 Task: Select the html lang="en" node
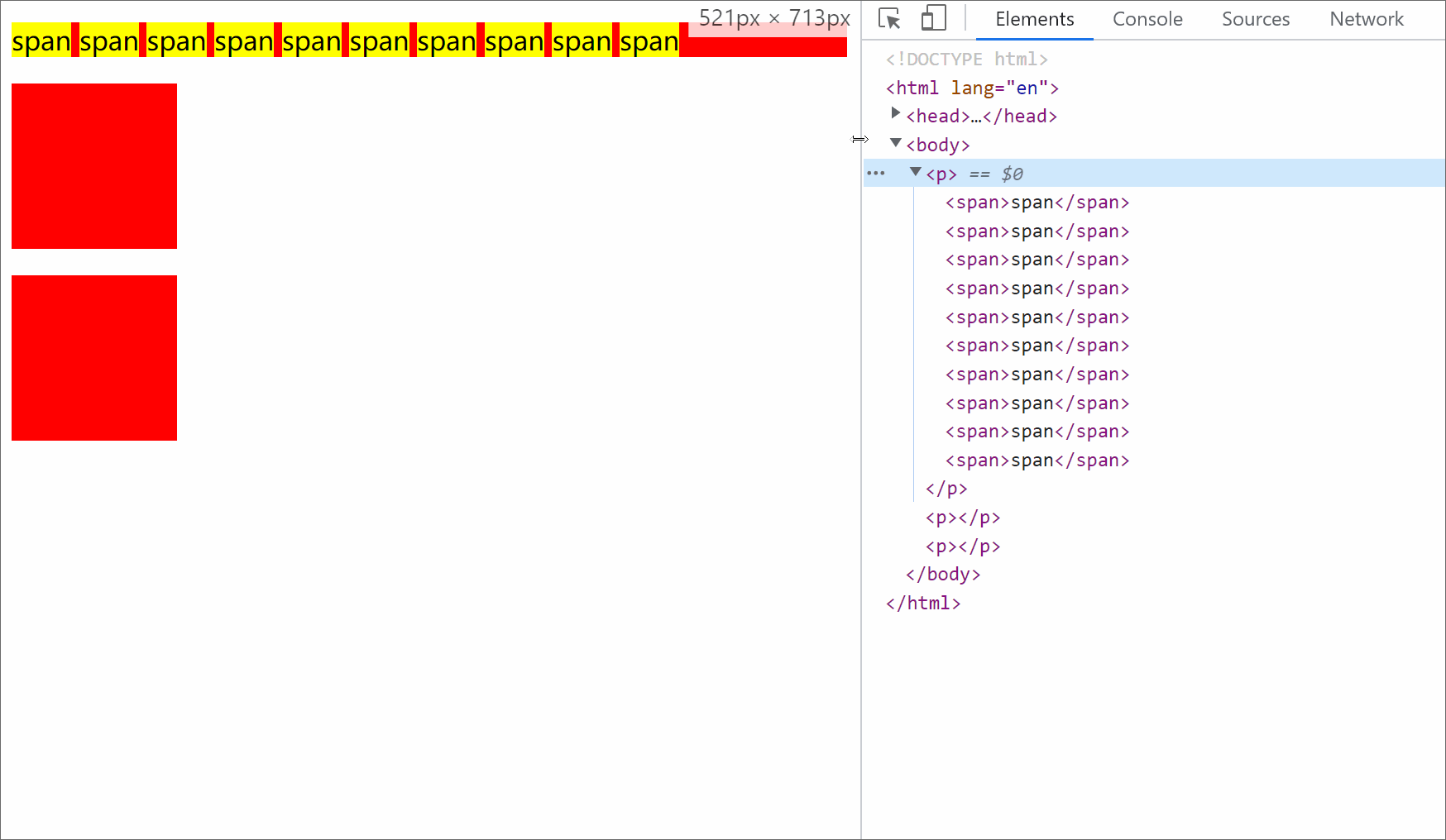pyautogui.click(x=972, y=88)
